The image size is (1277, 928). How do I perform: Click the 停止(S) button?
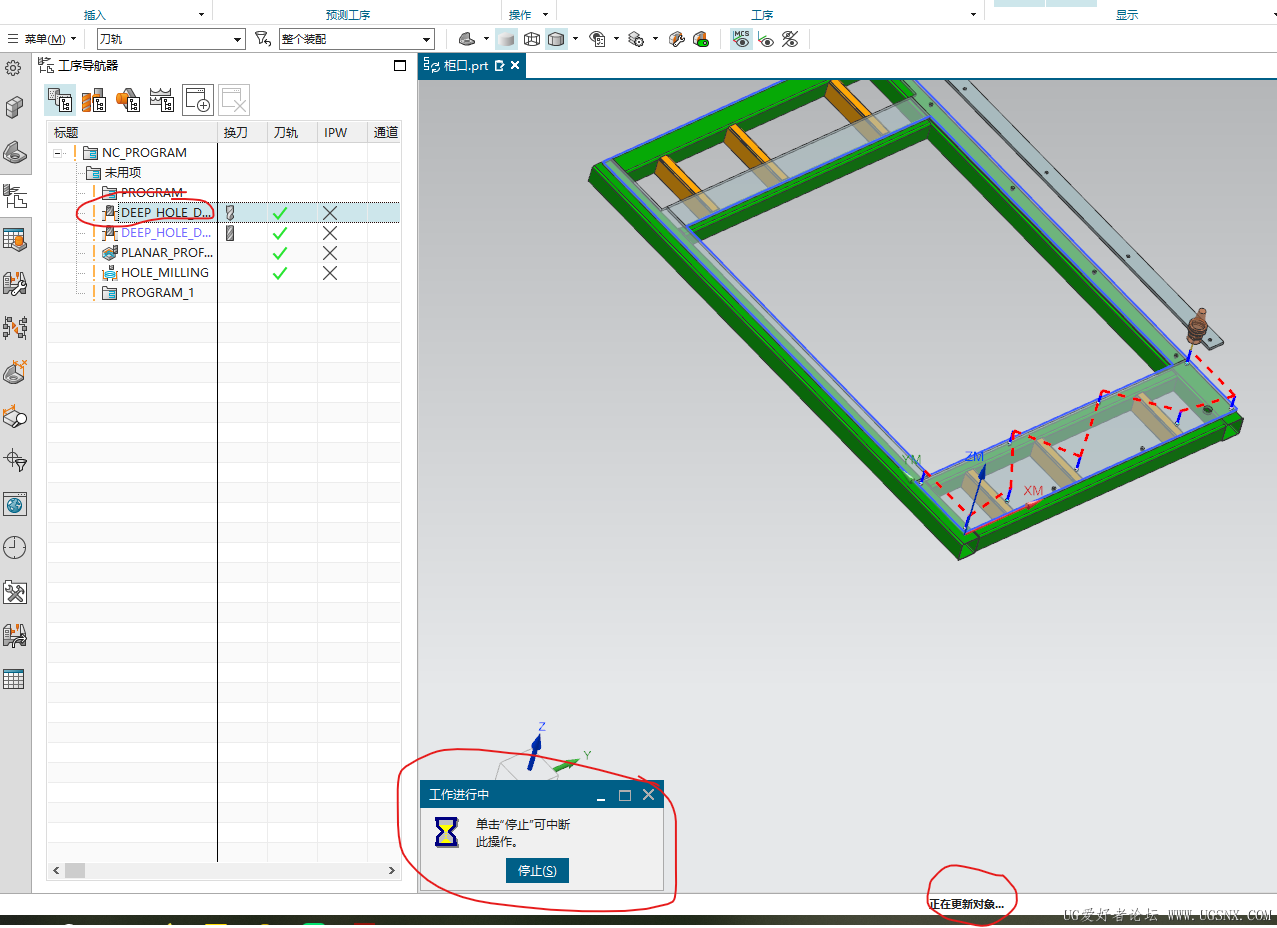pyautogui.click(x=537, y=871)
